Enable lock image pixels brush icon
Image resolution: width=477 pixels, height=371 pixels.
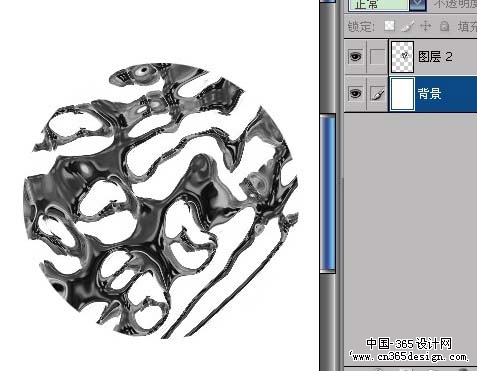[408, 26]
